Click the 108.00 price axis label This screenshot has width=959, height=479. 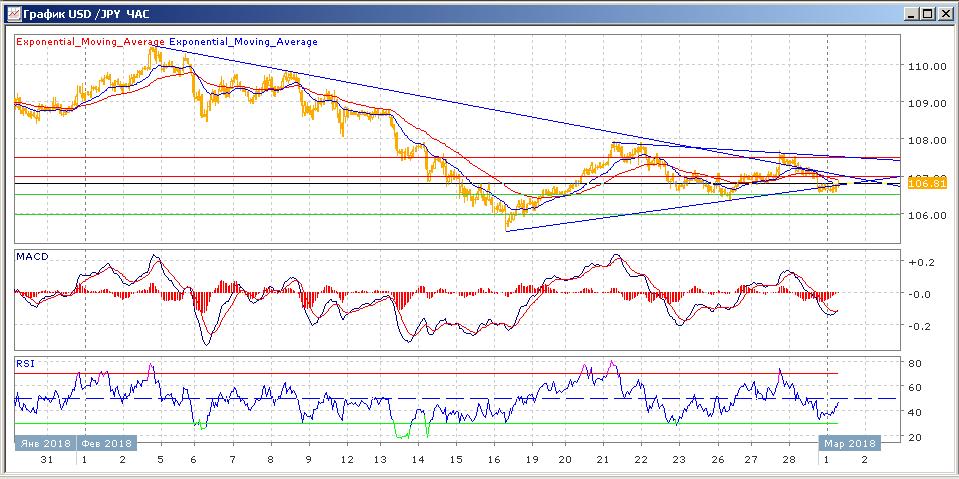click(925, 140)
